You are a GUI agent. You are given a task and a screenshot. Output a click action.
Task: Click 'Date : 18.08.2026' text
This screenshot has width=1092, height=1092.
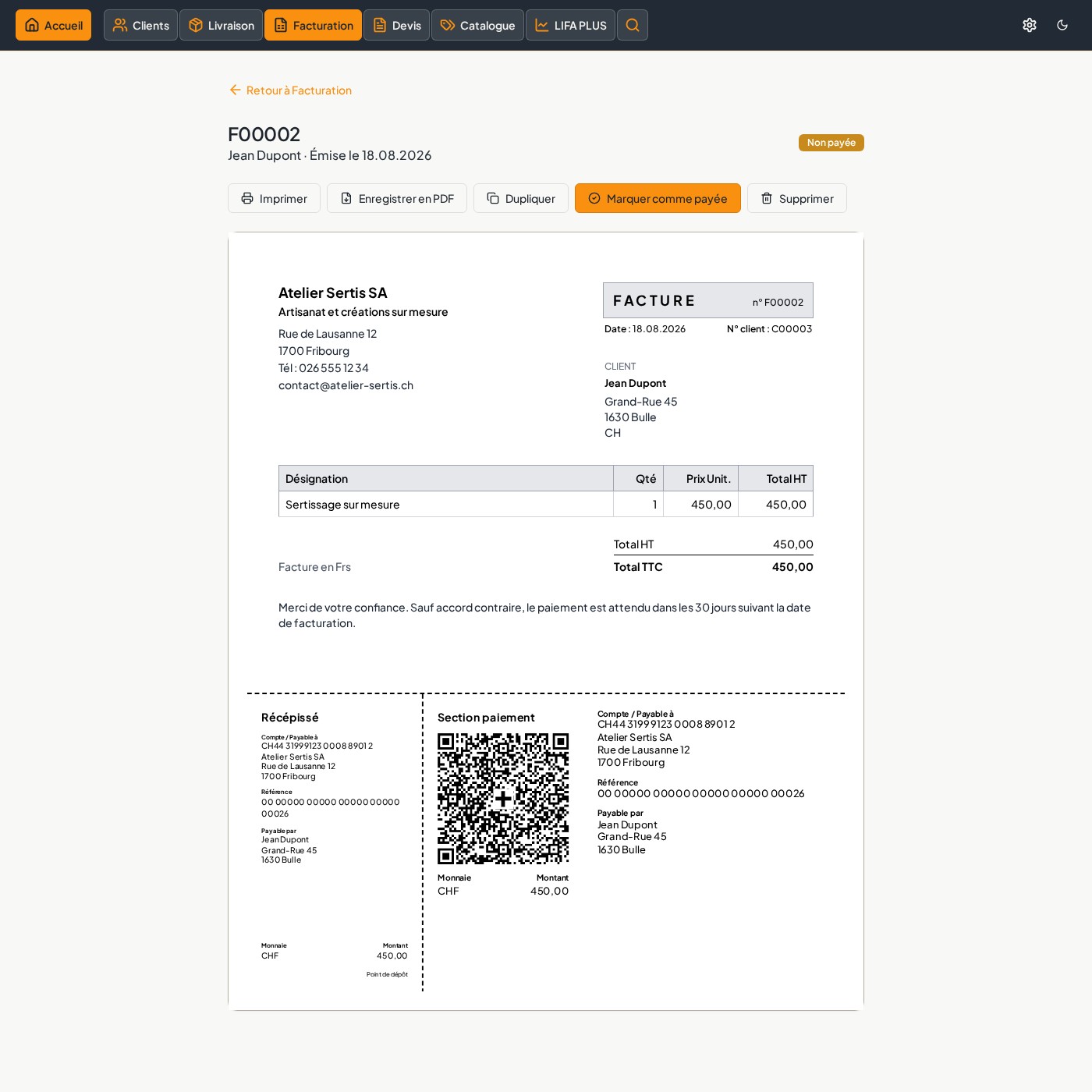pos(645,329)
